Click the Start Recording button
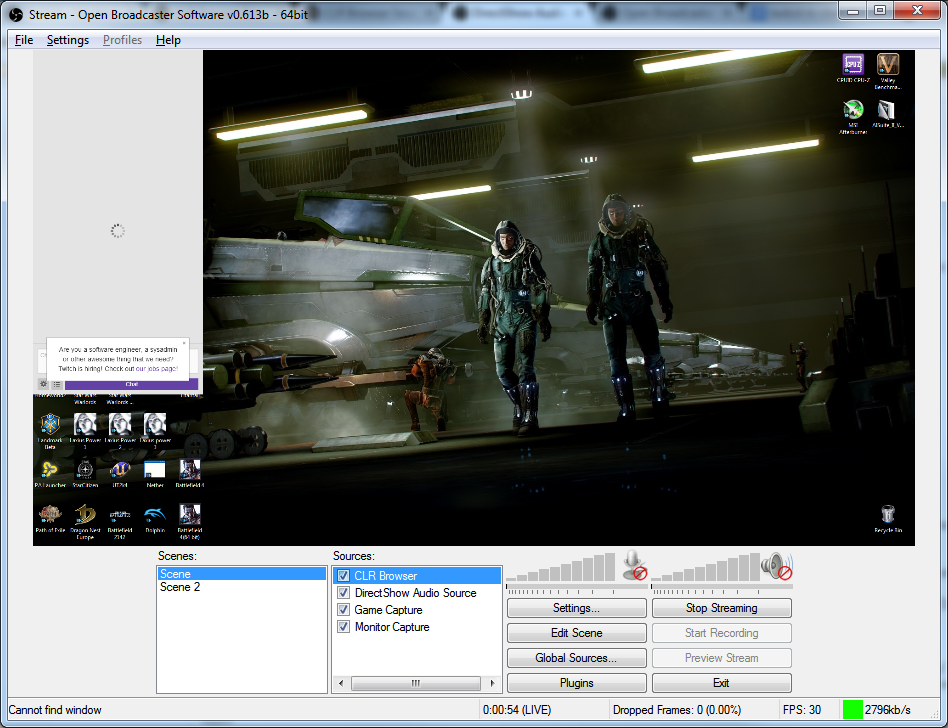Image resolution: width=948 pixels, height=728 pixels. [x=721, y=633]
